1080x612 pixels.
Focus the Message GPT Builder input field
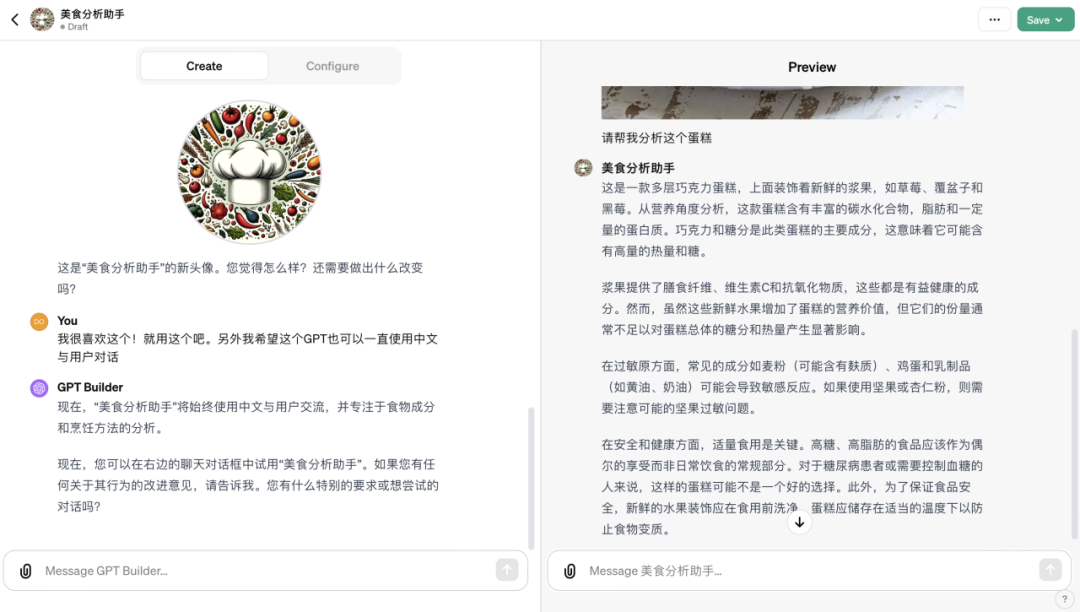[265, 571]
